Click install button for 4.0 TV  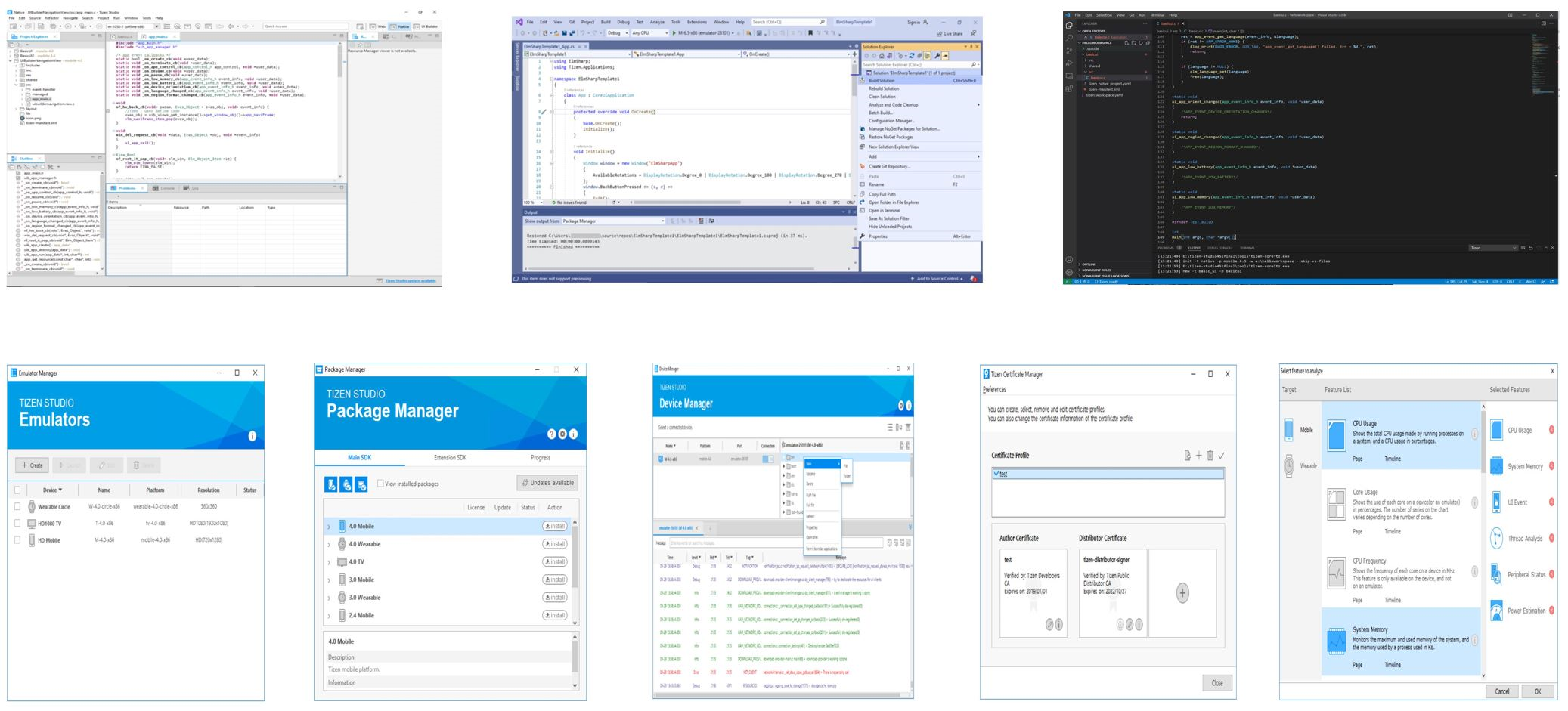point(555,562)
